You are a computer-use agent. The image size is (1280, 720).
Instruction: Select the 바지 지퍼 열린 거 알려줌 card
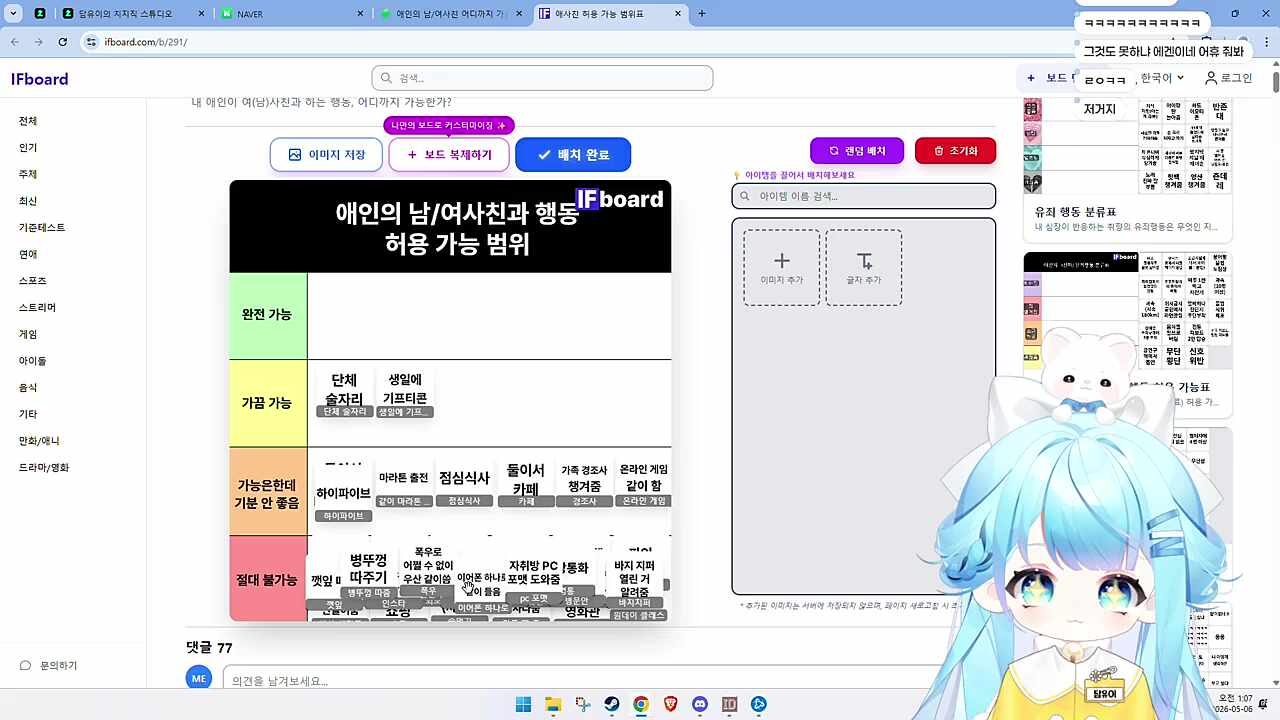[634, 584]
